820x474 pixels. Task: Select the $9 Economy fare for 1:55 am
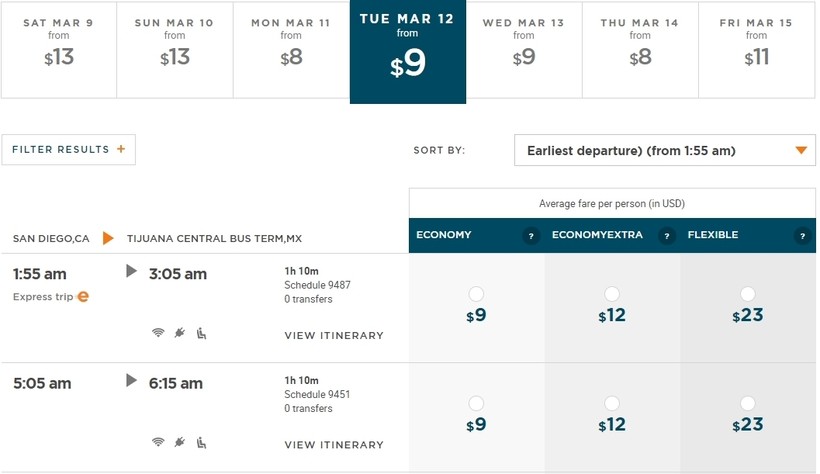(x=476, y=294)
